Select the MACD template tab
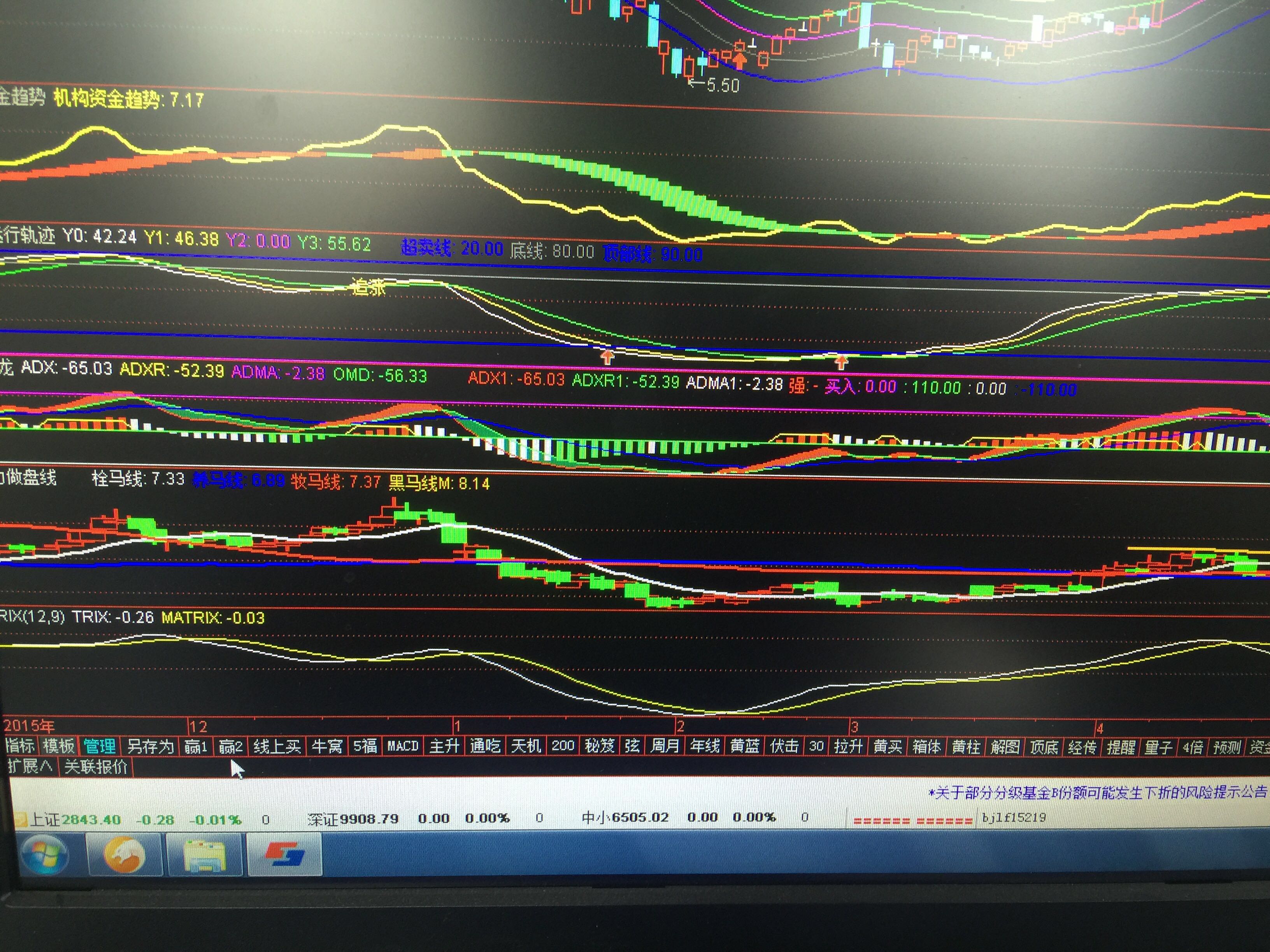 pos(403,746)
